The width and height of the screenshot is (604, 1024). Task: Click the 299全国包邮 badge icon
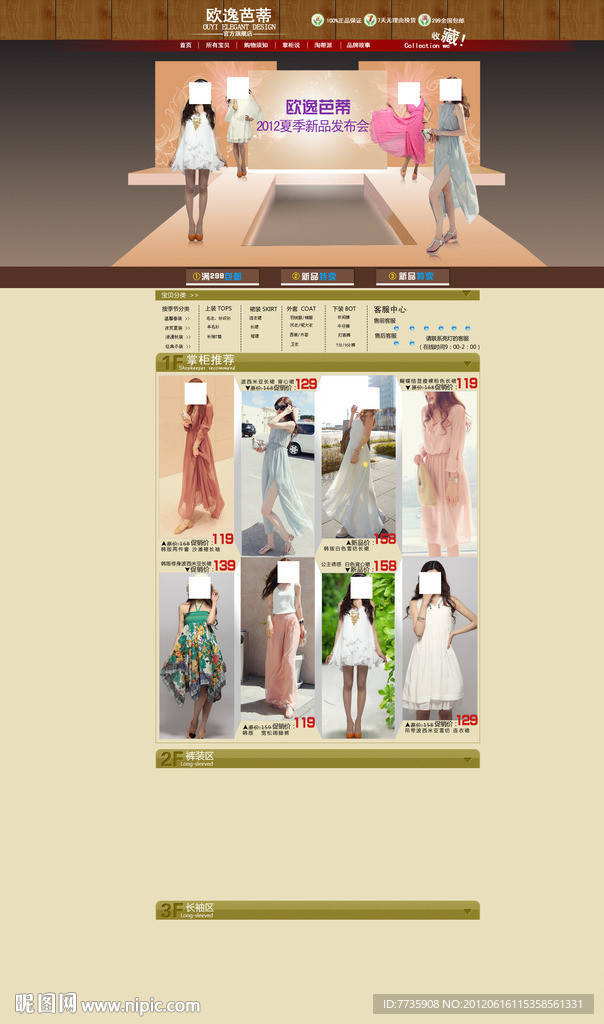click(425, 20)
